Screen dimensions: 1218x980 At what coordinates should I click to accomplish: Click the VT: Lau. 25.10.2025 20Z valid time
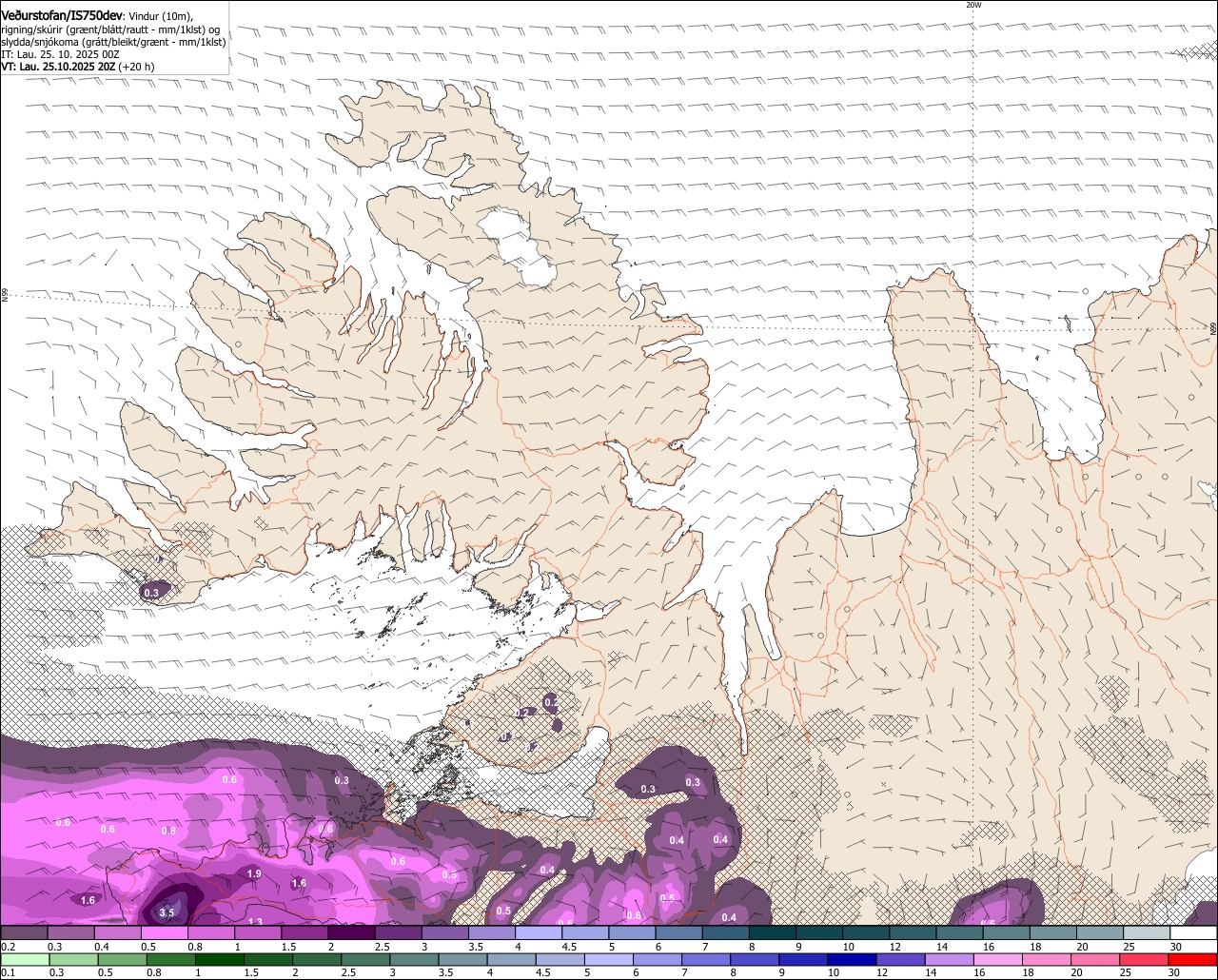pyautogui.click(x=58, y=67)
